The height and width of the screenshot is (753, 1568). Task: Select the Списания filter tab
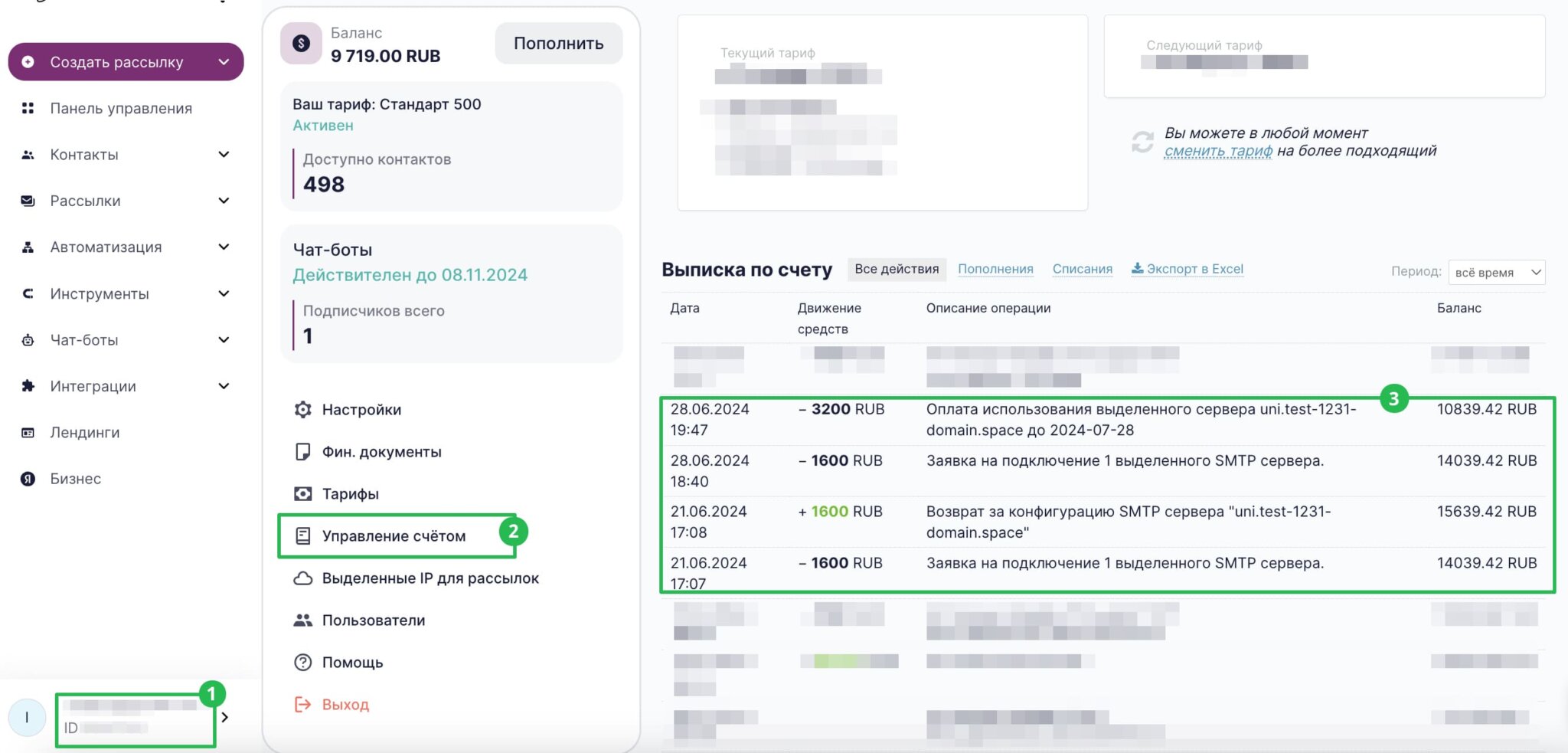tap(1082, 269)
